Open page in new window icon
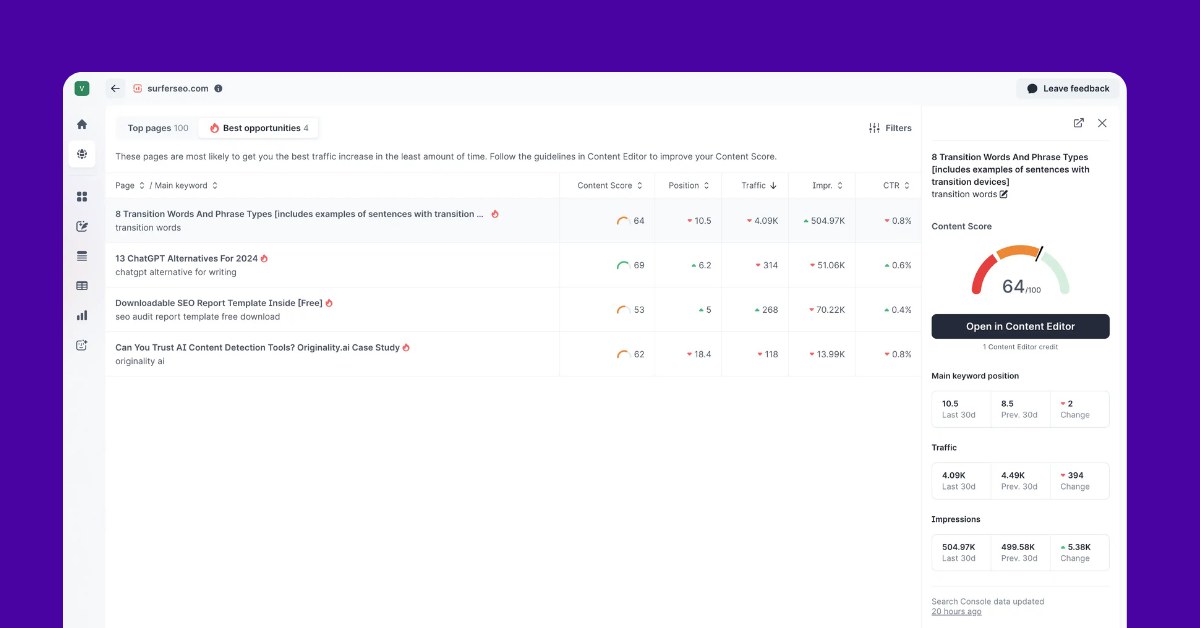This screenshot has height=628, width=1200. [1078, 123]
